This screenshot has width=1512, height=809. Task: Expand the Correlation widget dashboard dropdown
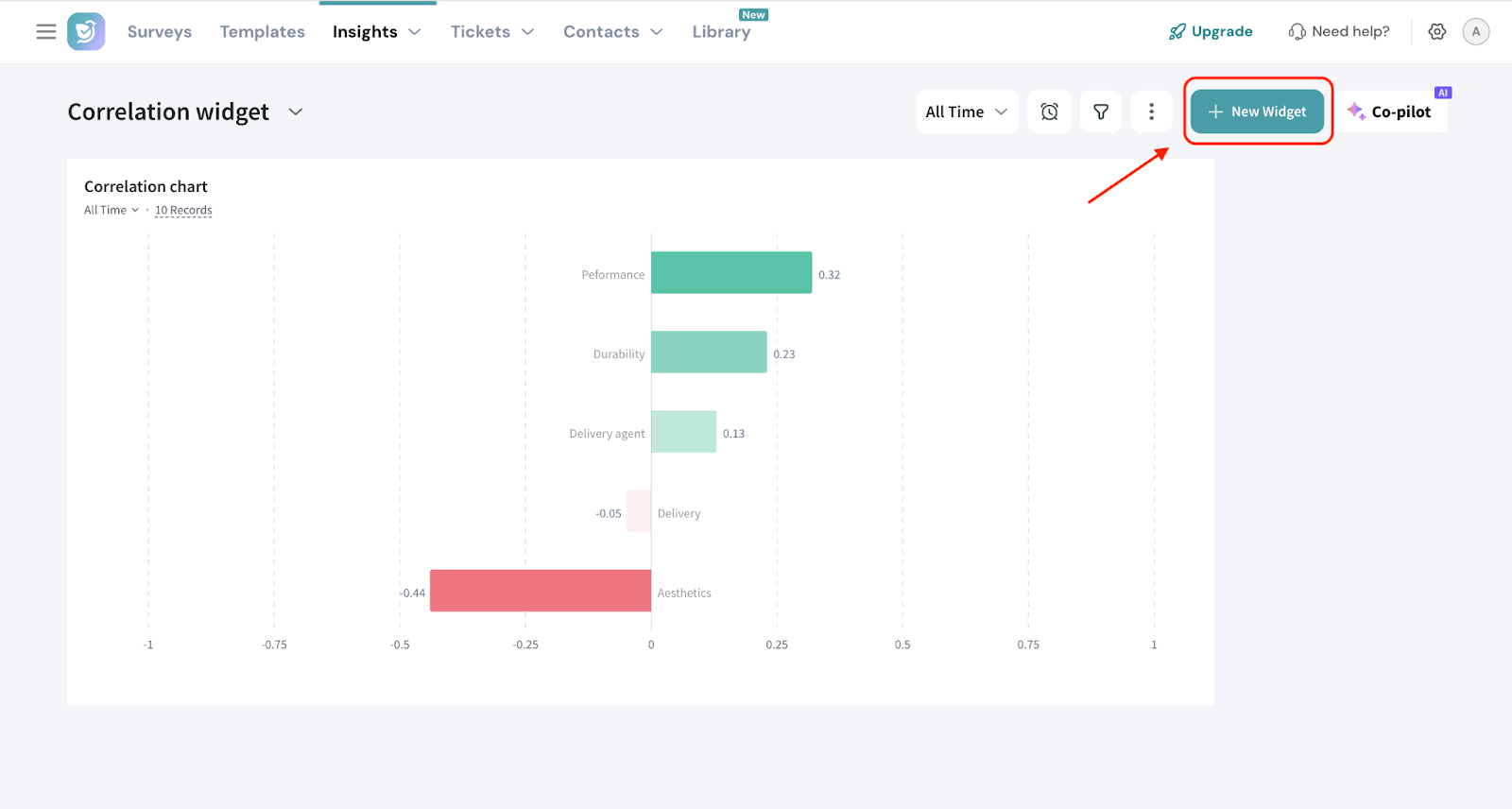296,112
